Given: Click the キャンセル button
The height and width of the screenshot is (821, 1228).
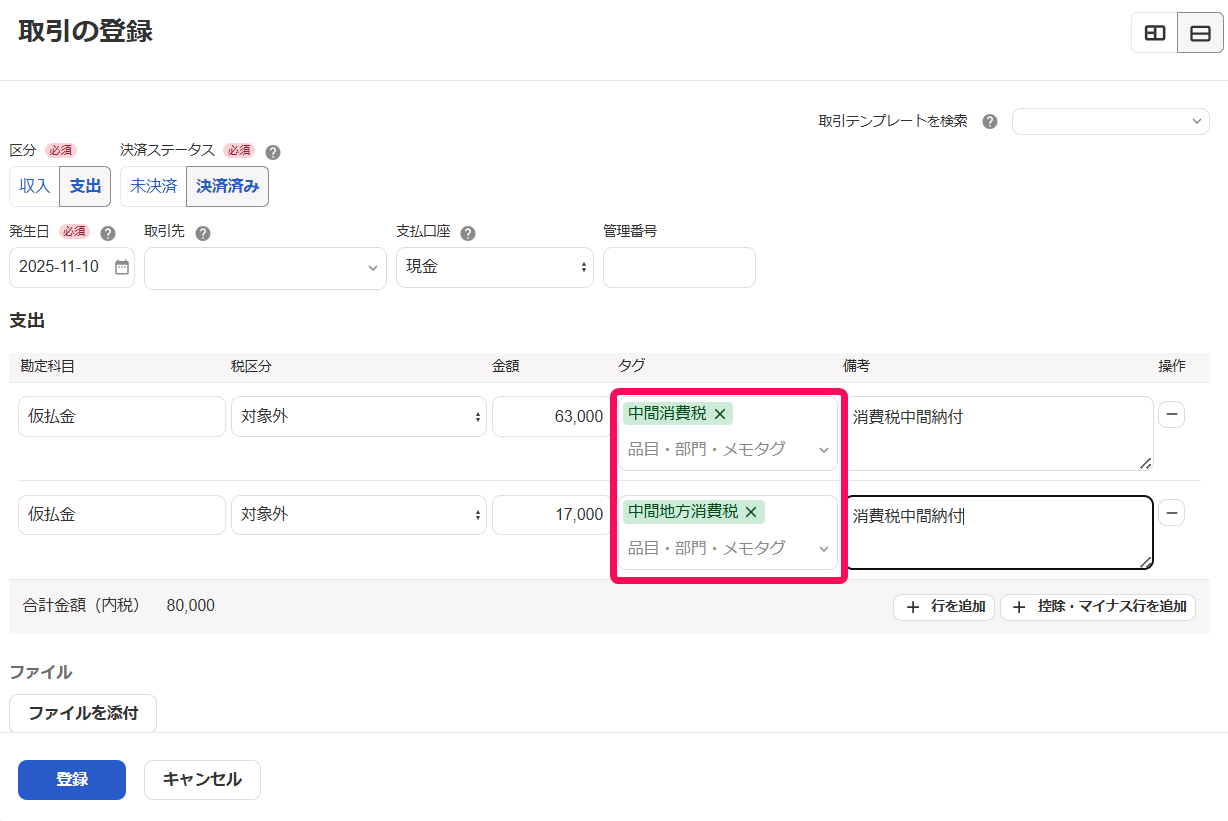Looking at the screenshot, I should 202,780.
